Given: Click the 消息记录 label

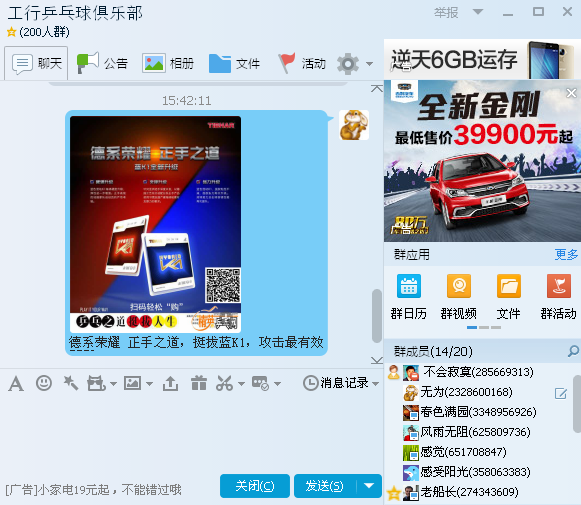Looking at the screenshot, I should coord(345,383).
